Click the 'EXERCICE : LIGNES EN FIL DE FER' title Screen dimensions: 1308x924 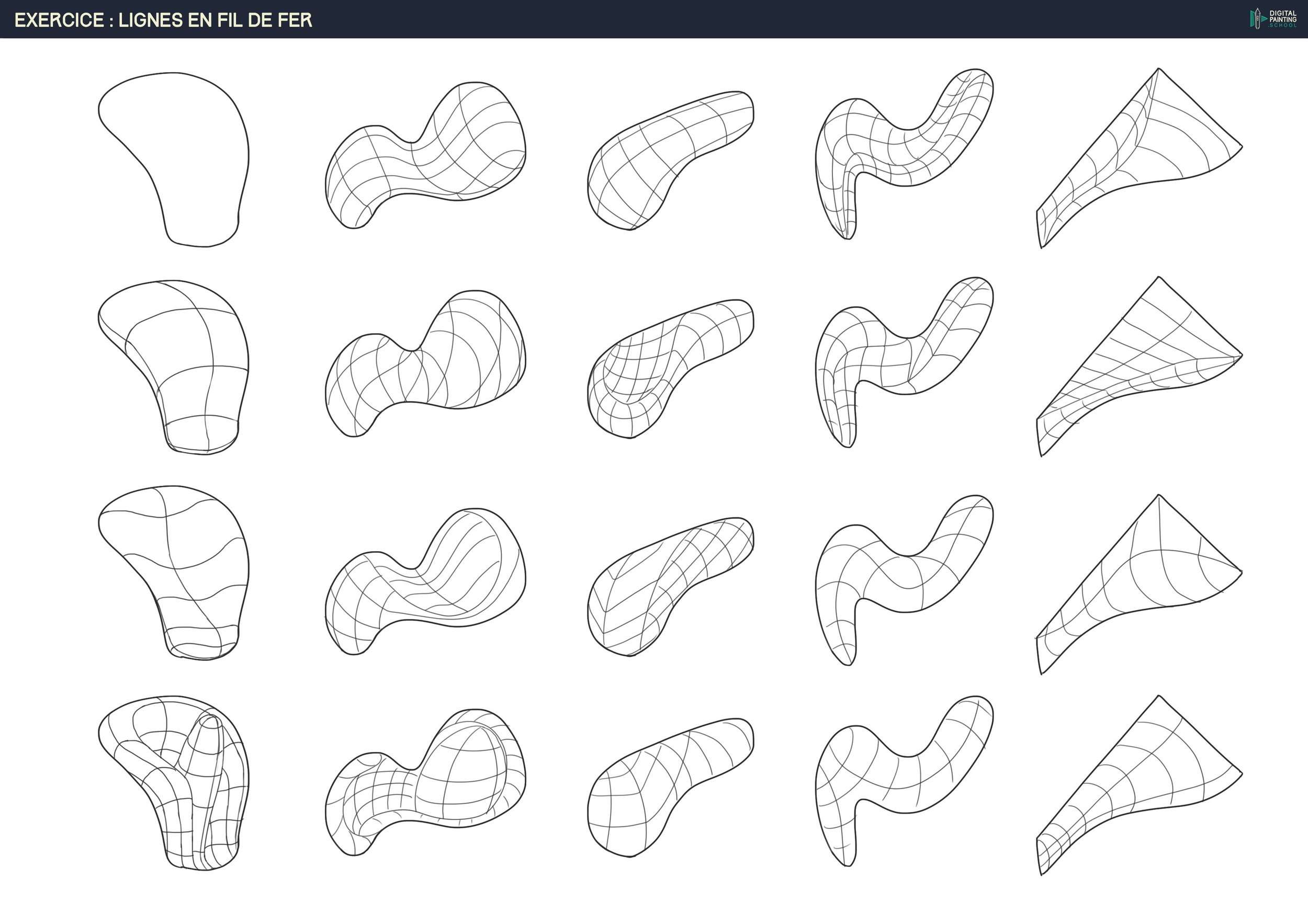point(163,20)
